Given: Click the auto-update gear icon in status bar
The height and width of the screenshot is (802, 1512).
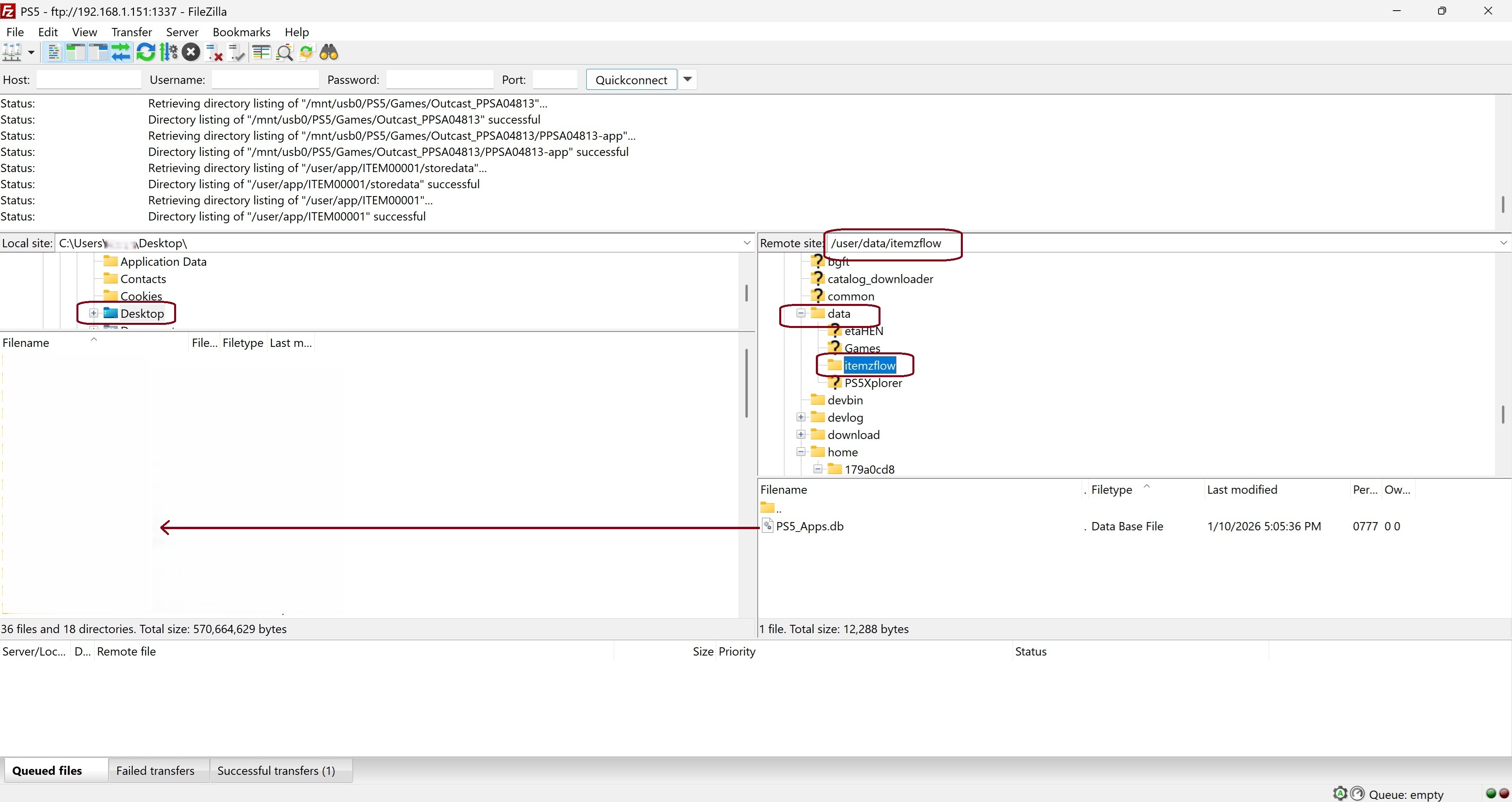Looking at the screenshot, I should (1340, 794).
